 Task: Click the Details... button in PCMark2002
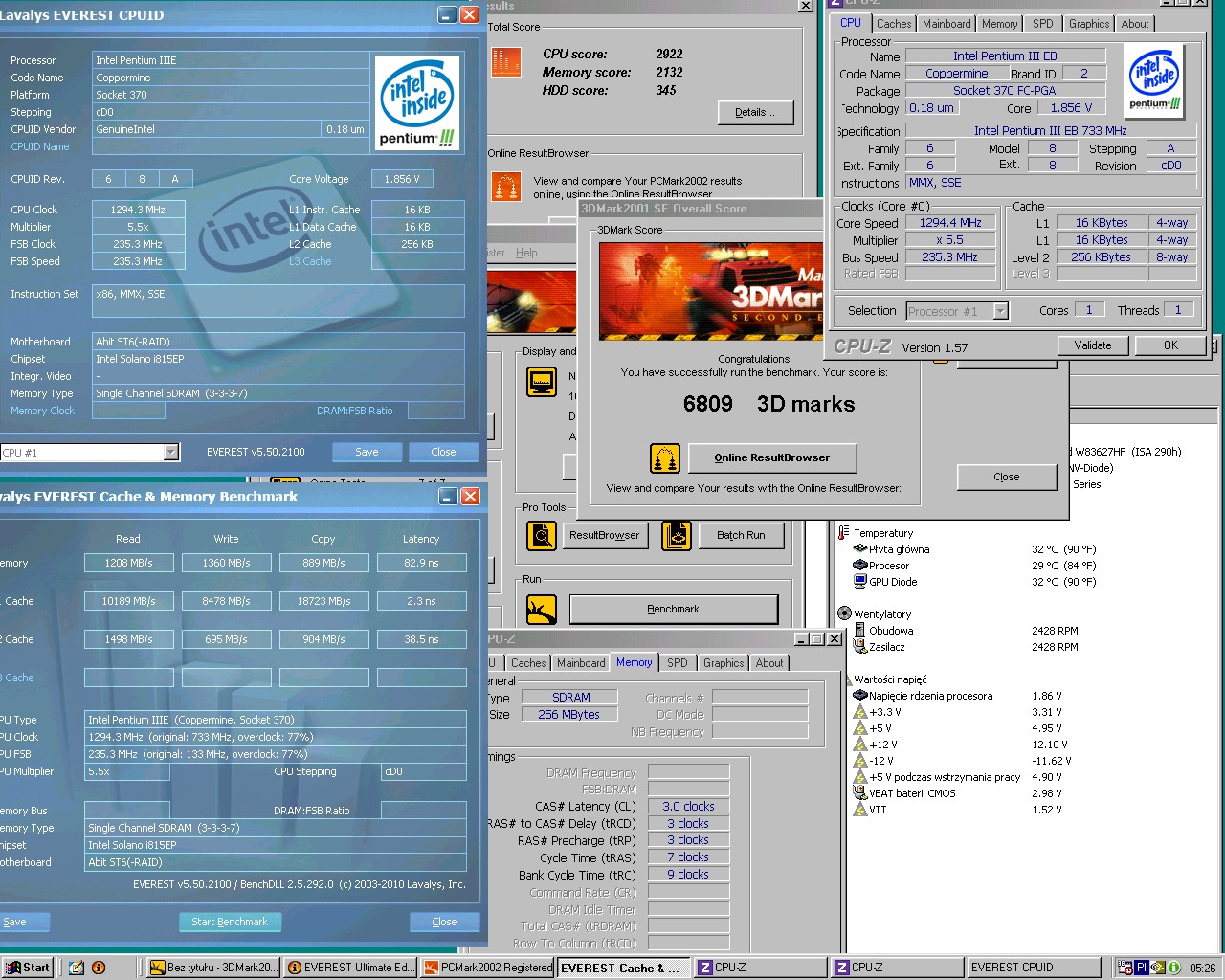pyautogui.click(x=755, y=113)
